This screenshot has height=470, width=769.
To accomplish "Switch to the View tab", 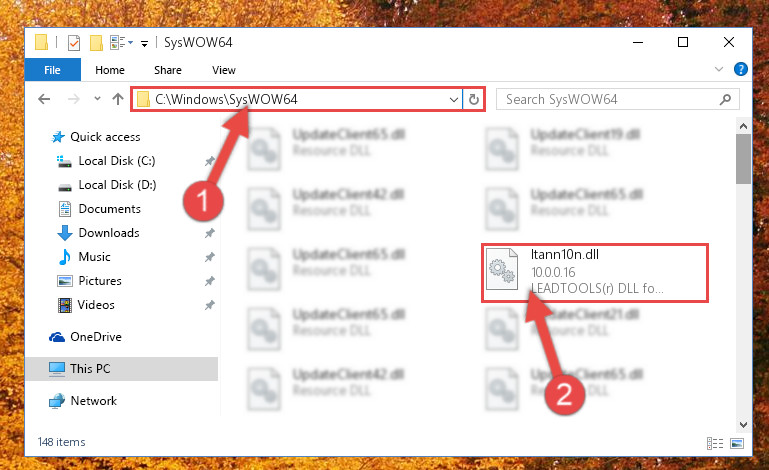I will click(x=224, y=70).
